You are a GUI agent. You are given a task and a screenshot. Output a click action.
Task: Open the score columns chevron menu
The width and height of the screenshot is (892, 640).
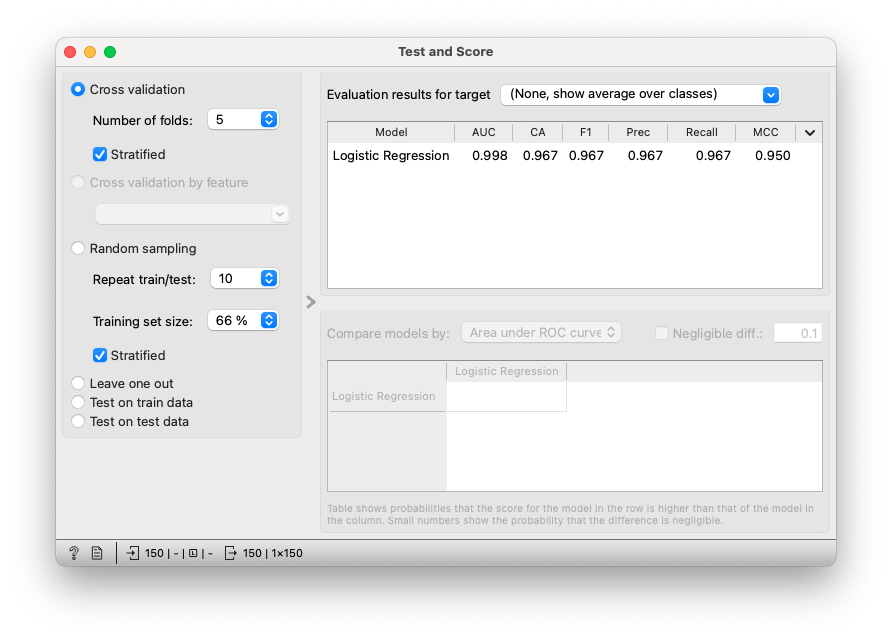point(810,133)
